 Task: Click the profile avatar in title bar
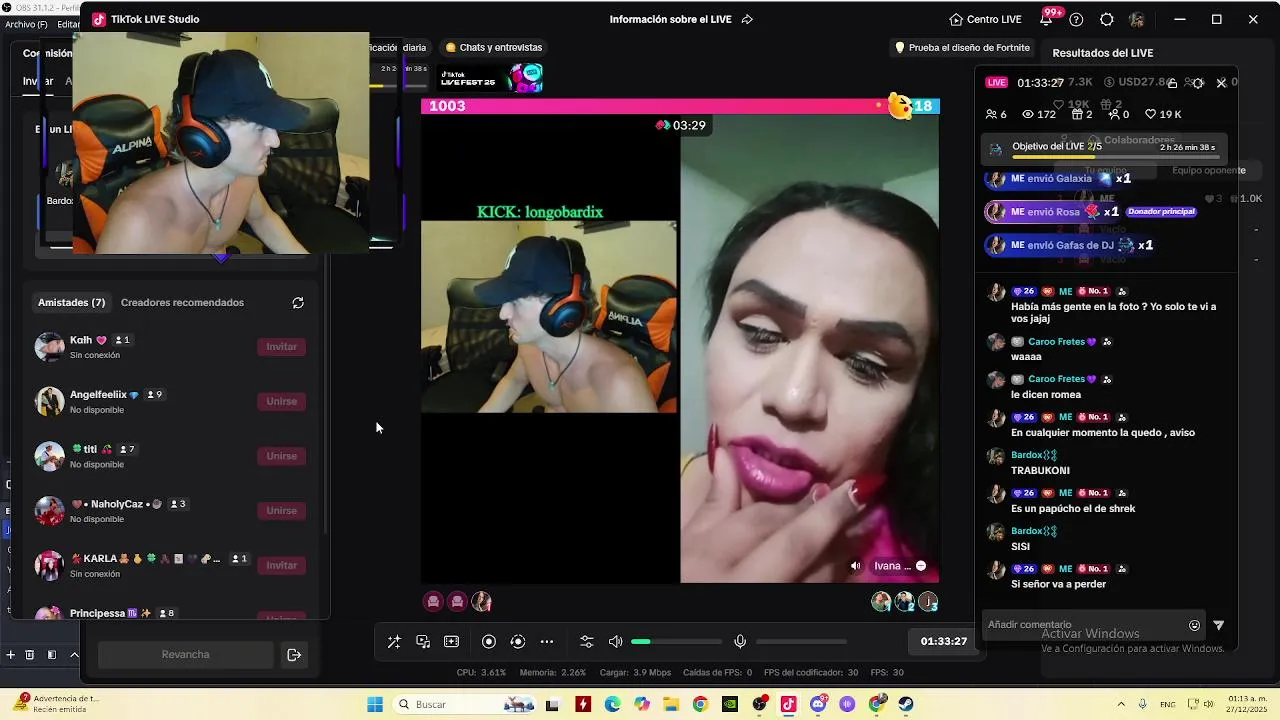point(1137,19)
